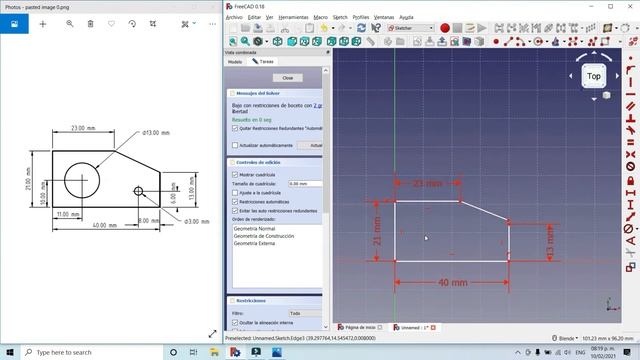The width and height of the screenshot is (640, 360).
Task: Open the Sketcher workbench dropdown
Action: (411, 28)
